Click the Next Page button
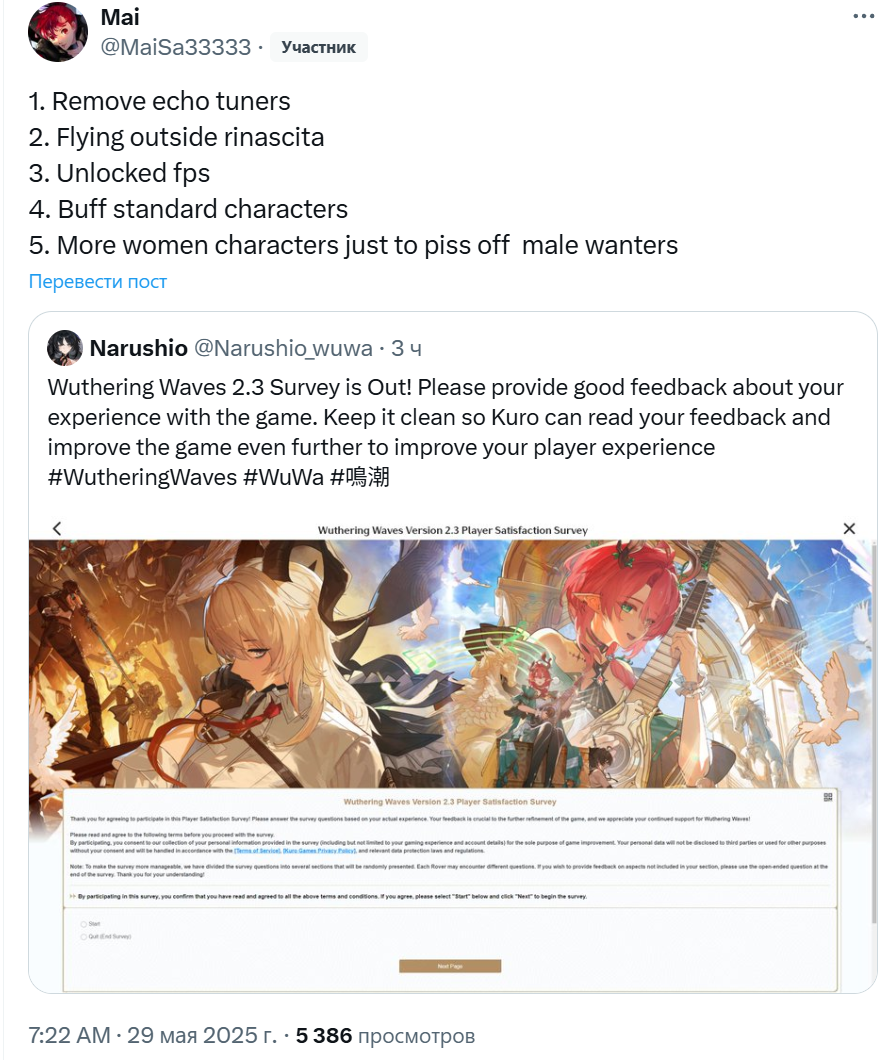 (x=450, y=966)
